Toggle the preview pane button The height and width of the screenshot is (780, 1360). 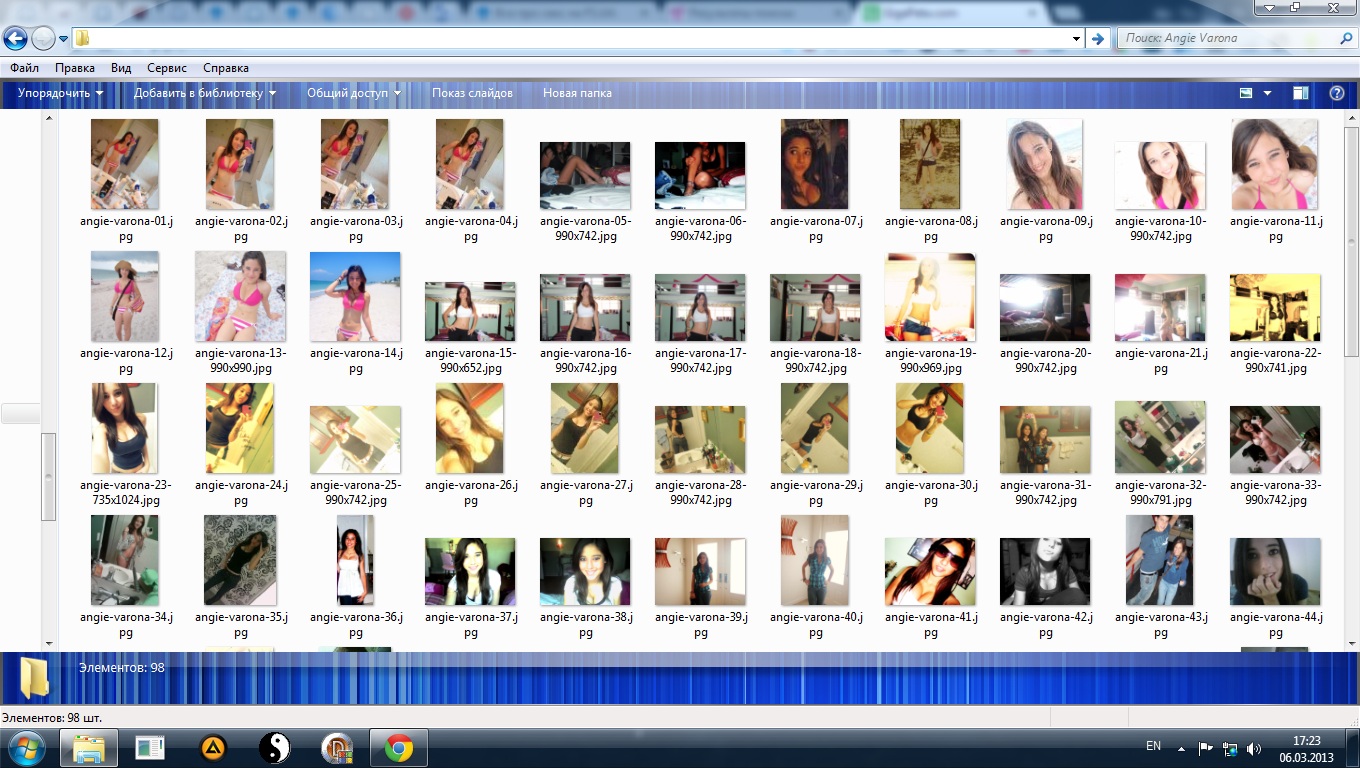point(1301,93)
